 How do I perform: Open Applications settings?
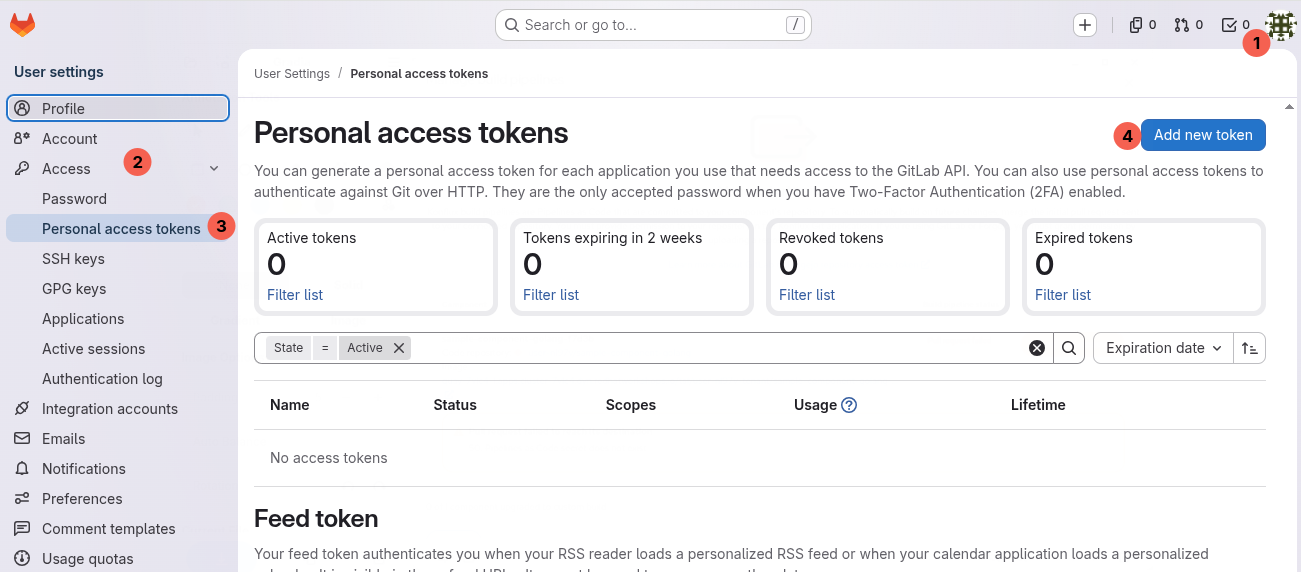pyautogui.click(x=83, y=318)
